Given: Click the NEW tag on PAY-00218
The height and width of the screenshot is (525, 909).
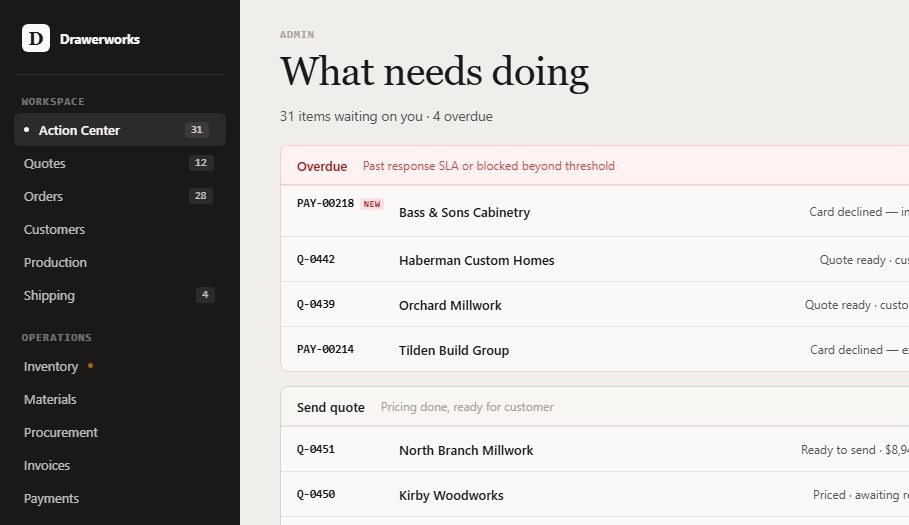Looking at the screenshot, I should [372, 204].
